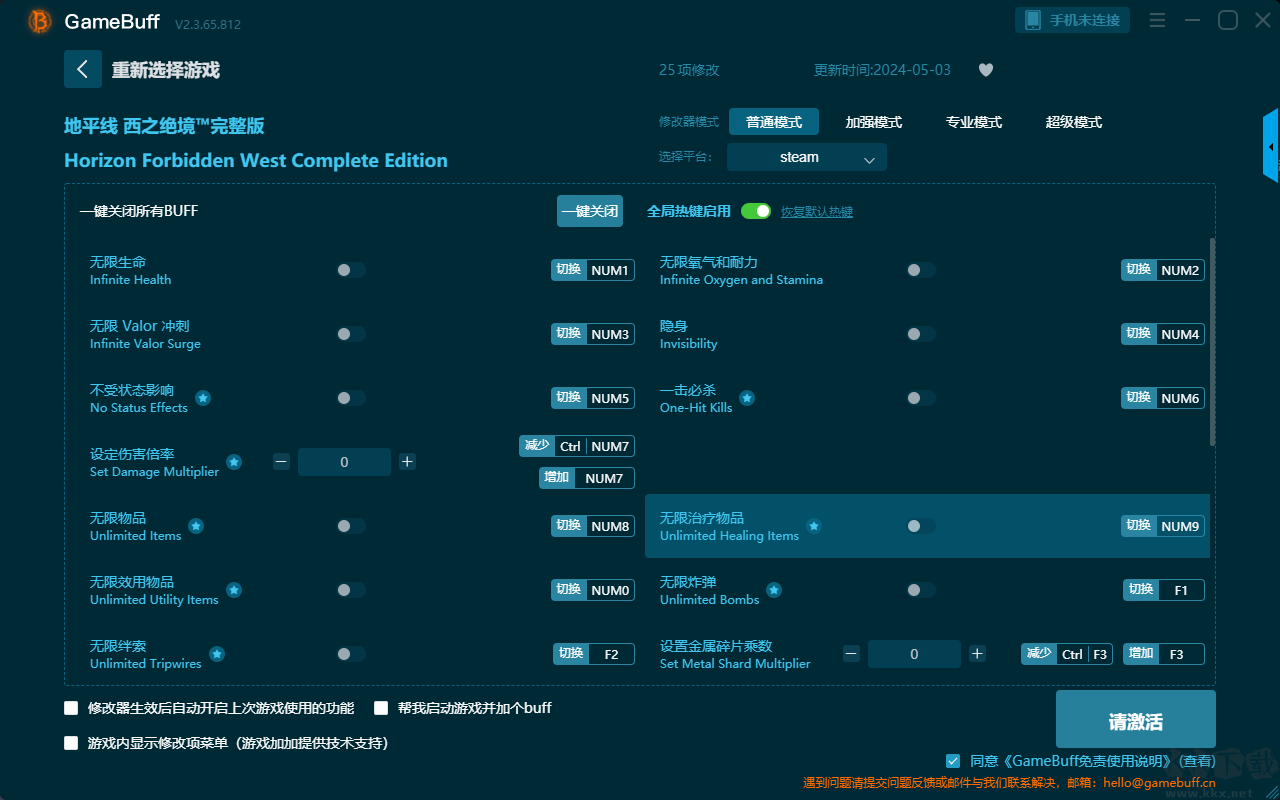Image resolution: width=1280 pixels, height=800 pixels.
Task: Click the NUM5 hotkey for No Status Effects
Action: tap(593, 398)
